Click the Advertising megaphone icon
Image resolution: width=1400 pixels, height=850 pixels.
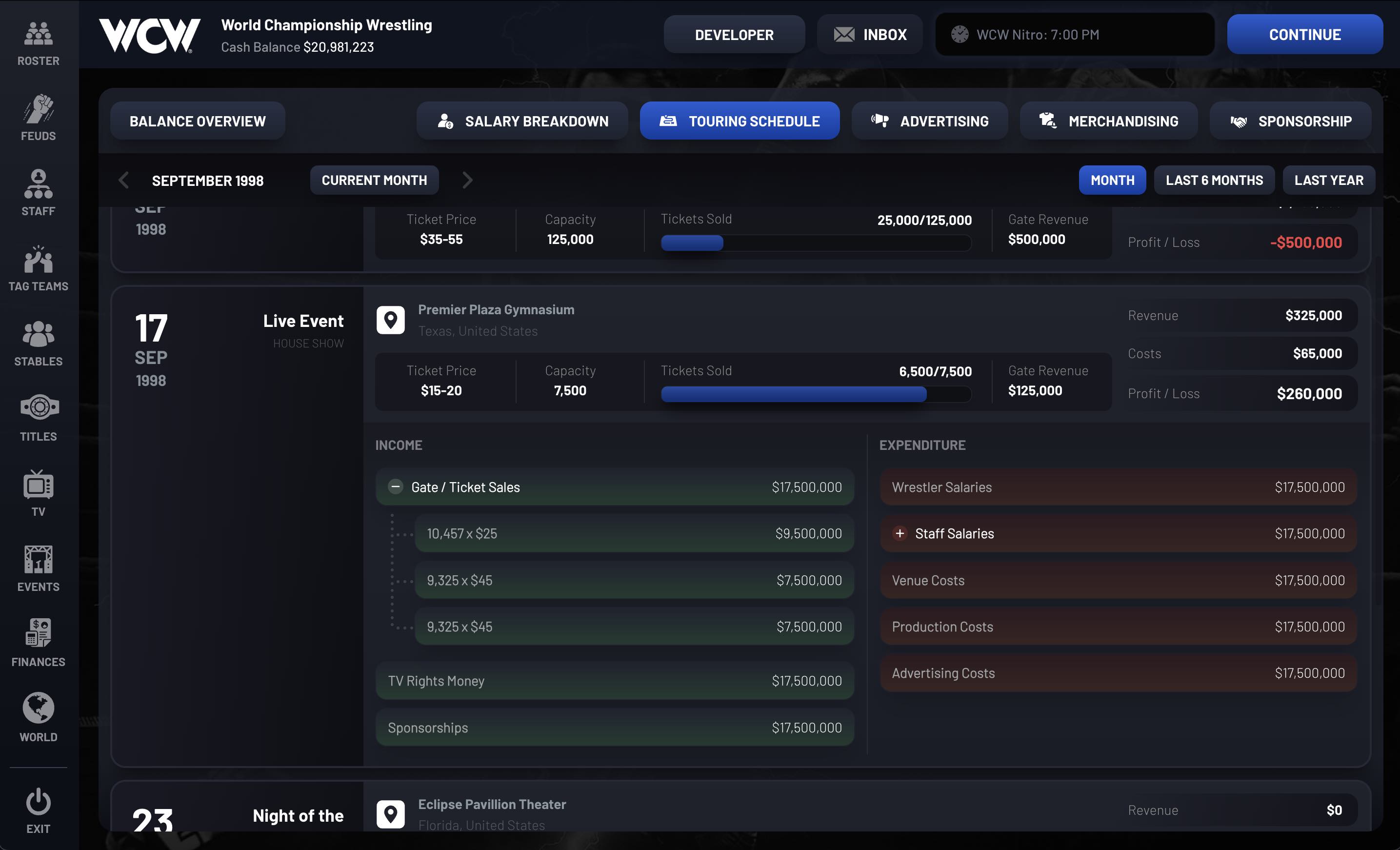pyautogui.click(x=879, y=120)
